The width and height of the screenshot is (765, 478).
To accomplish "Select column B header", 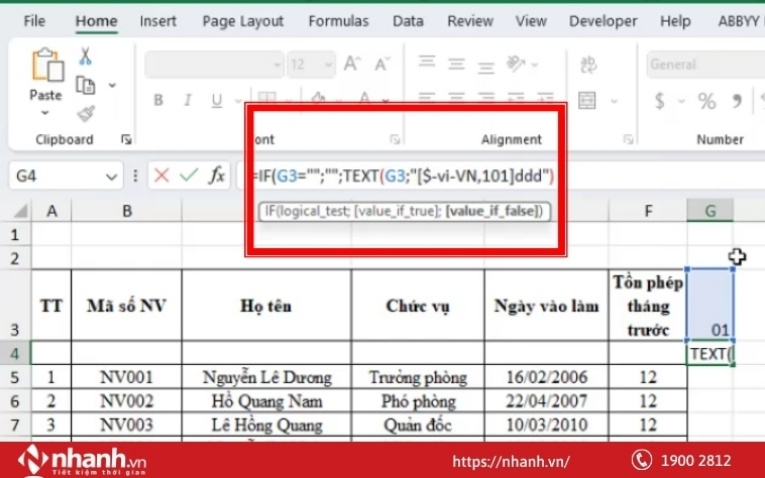I will [x=127, y=211].
